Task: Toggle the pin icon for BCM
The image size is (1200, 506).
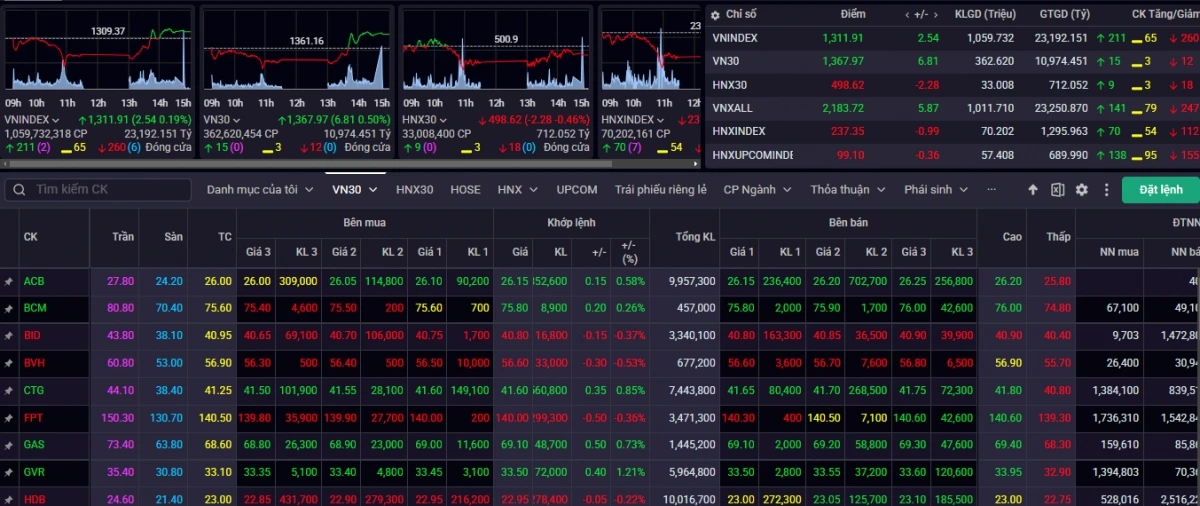Action: pos(9,308)
